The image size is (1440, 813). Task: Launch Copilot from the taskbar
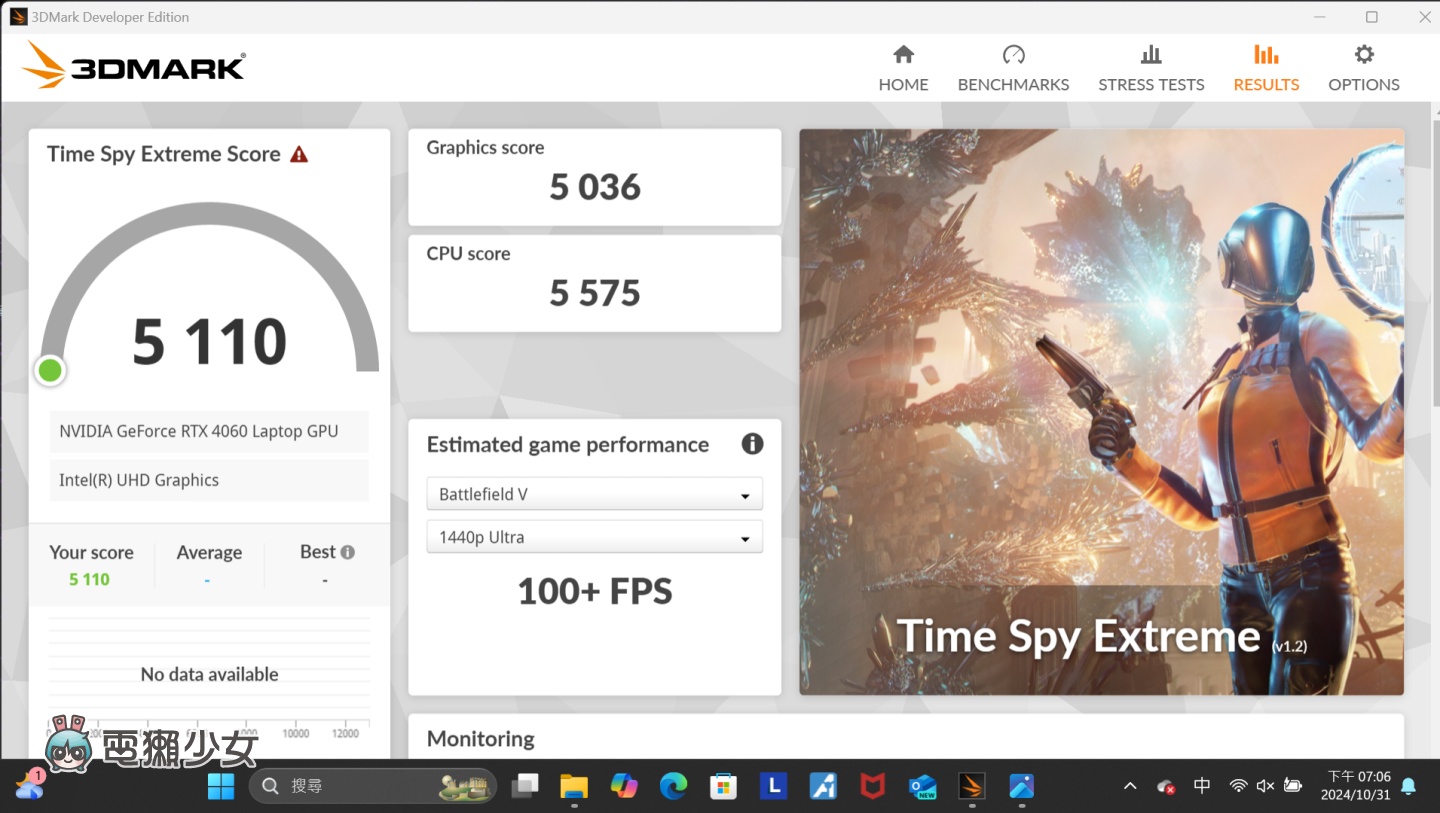[x=624, y=786]
